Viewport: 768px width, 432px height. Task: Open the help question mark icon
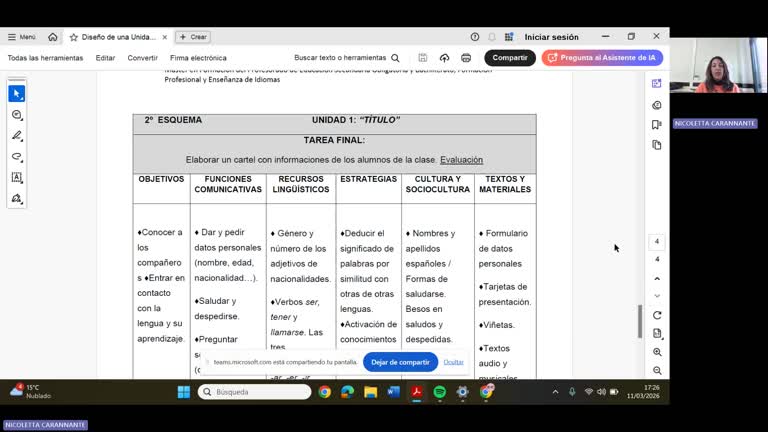(475, 37)
